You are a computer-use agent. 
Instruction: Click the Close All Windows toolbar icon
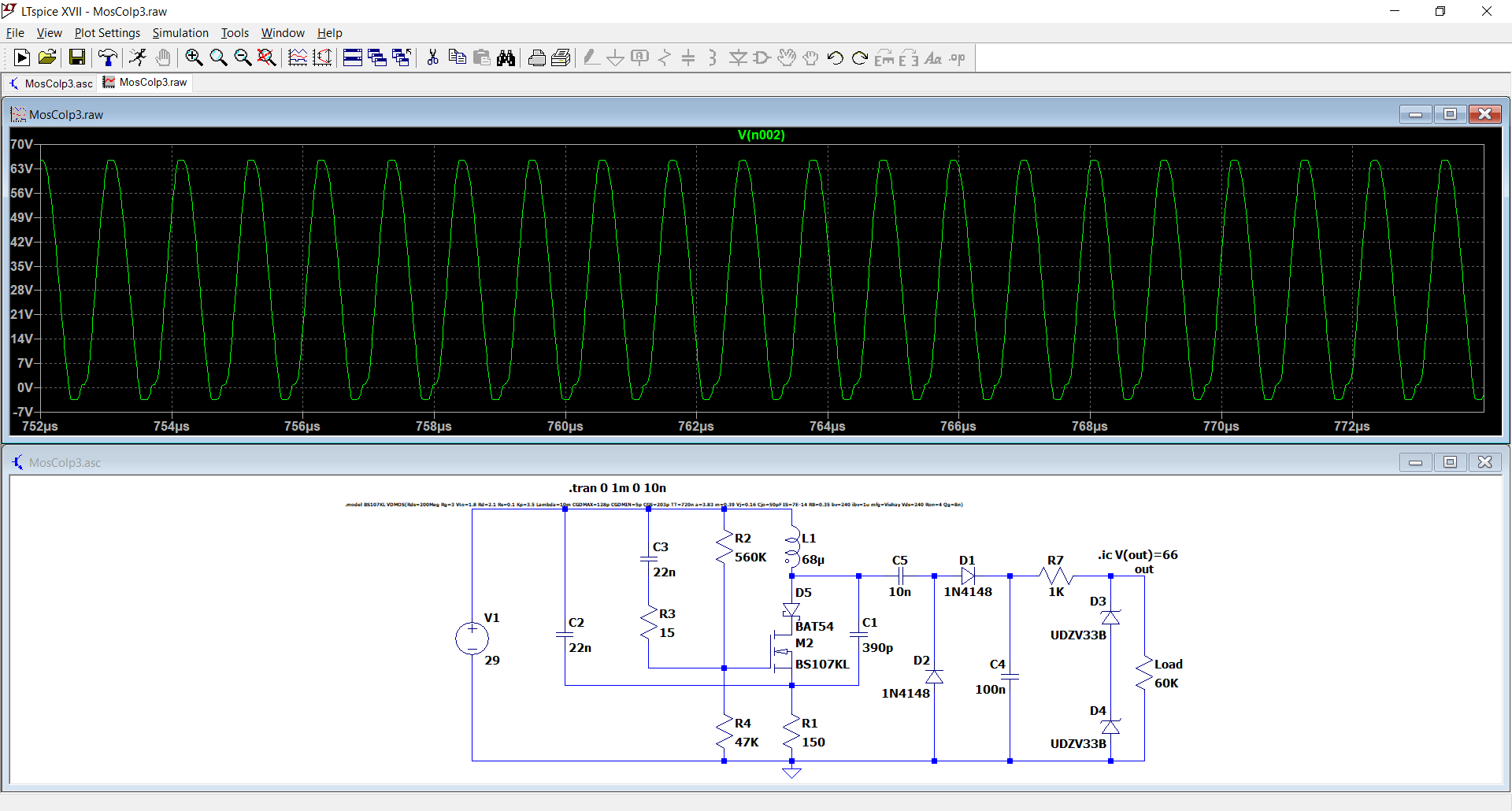pyautogui.click(x=402, y=57)
